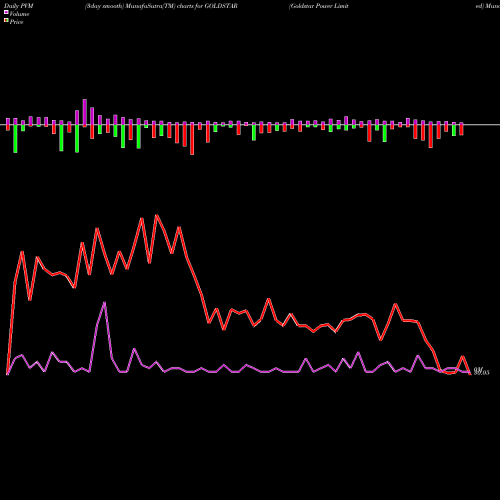Select the Price legend label
The width and height of the screenshot is (500, 500).
pos(16,22)
